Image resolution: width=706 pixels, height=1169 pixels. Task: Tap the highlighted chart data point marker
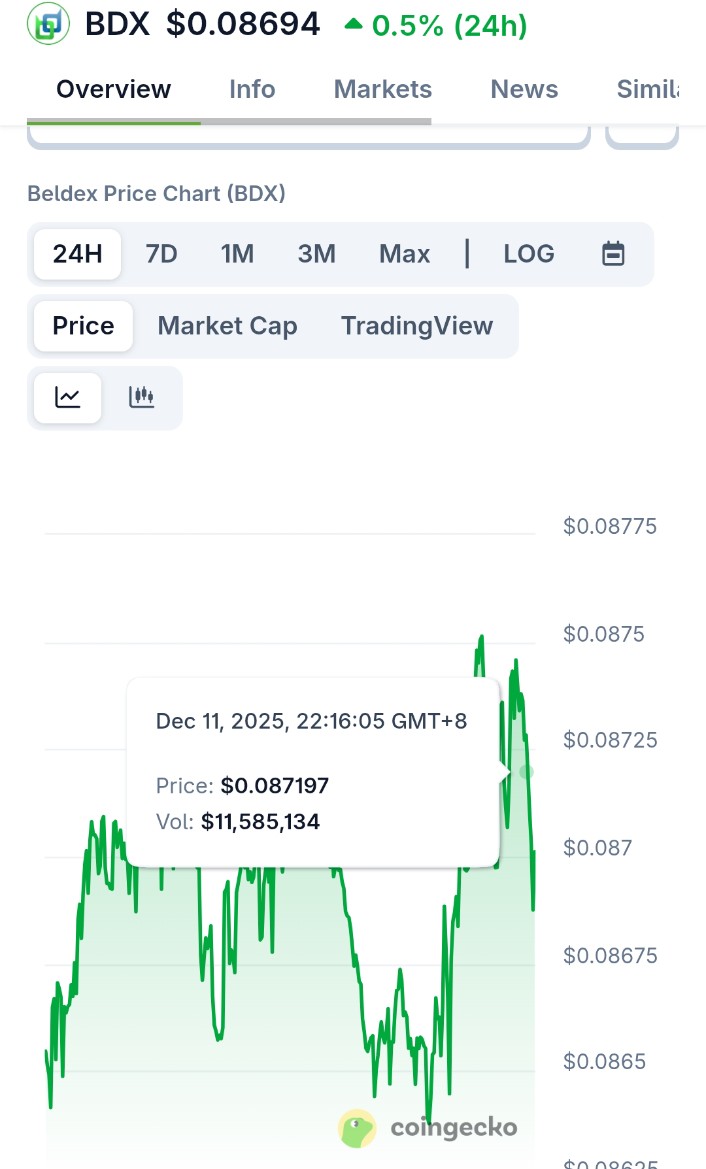point(527,772)
